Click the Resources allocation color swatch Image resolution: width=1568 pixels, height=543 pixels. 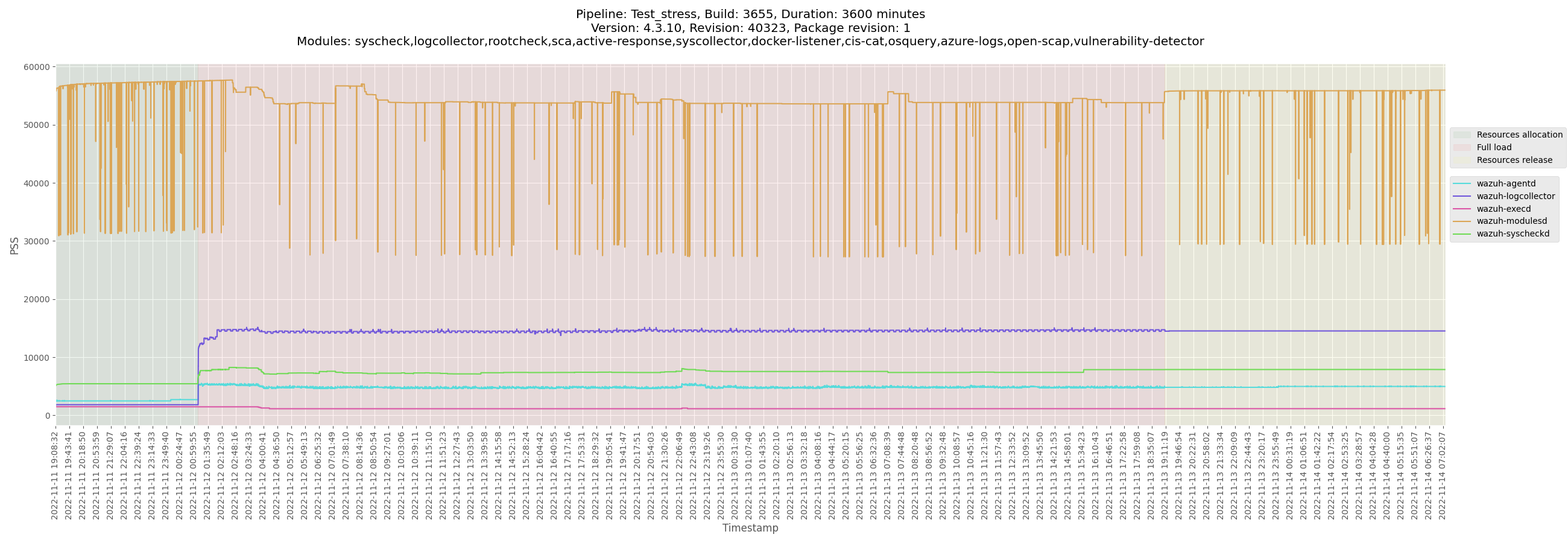click(x=1461, y=135)
